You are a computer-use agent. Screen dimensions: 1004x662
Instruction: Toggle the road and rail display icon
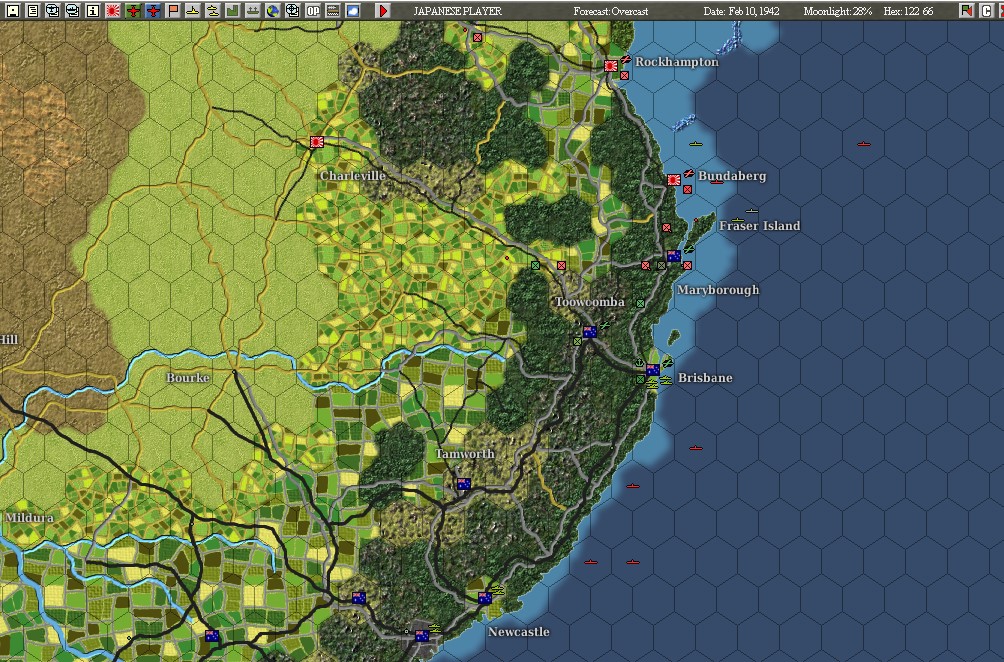332,10
